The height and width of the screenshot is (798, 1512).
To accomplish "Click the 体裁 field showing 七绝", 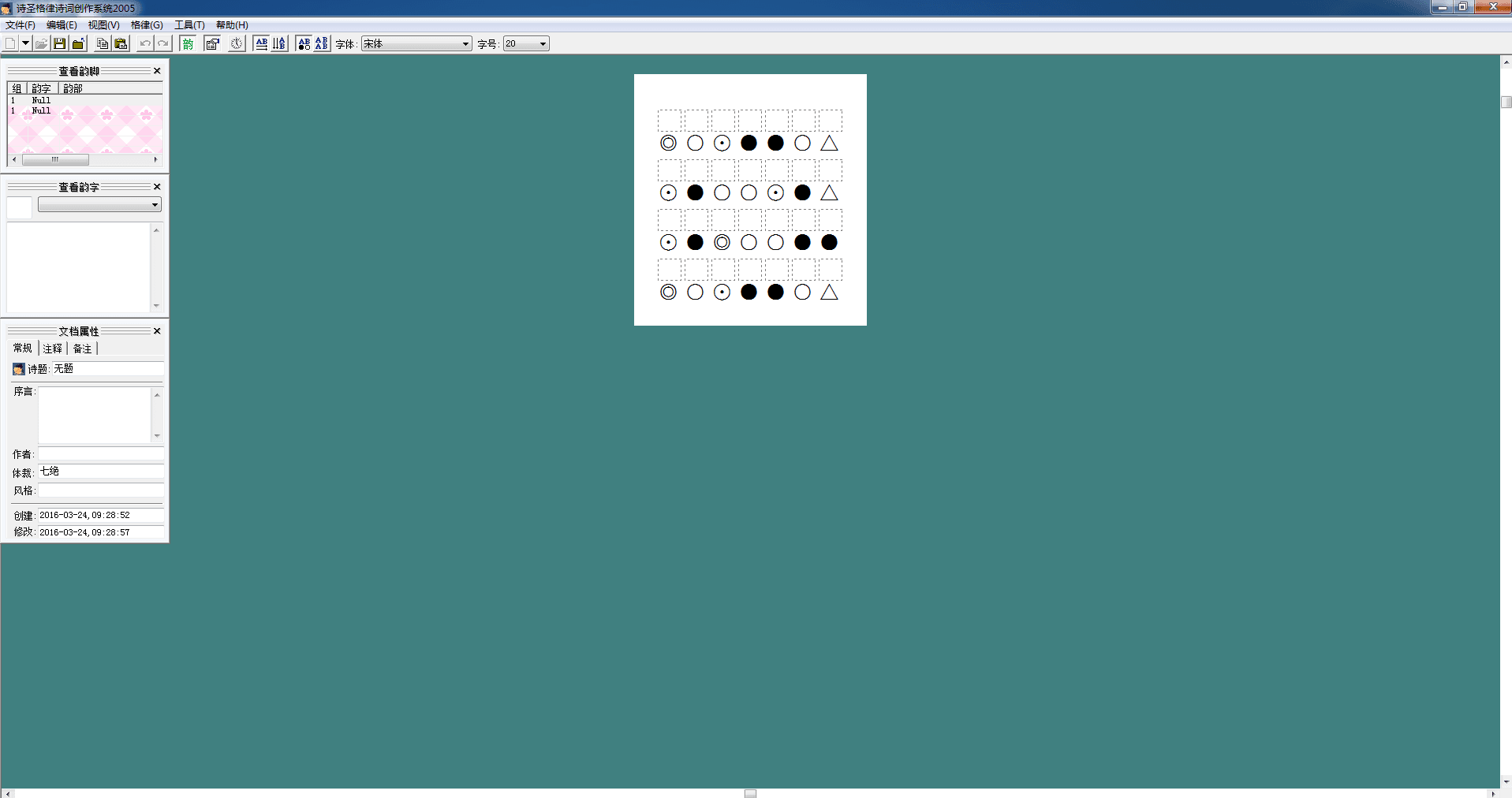I will [101, 472].
